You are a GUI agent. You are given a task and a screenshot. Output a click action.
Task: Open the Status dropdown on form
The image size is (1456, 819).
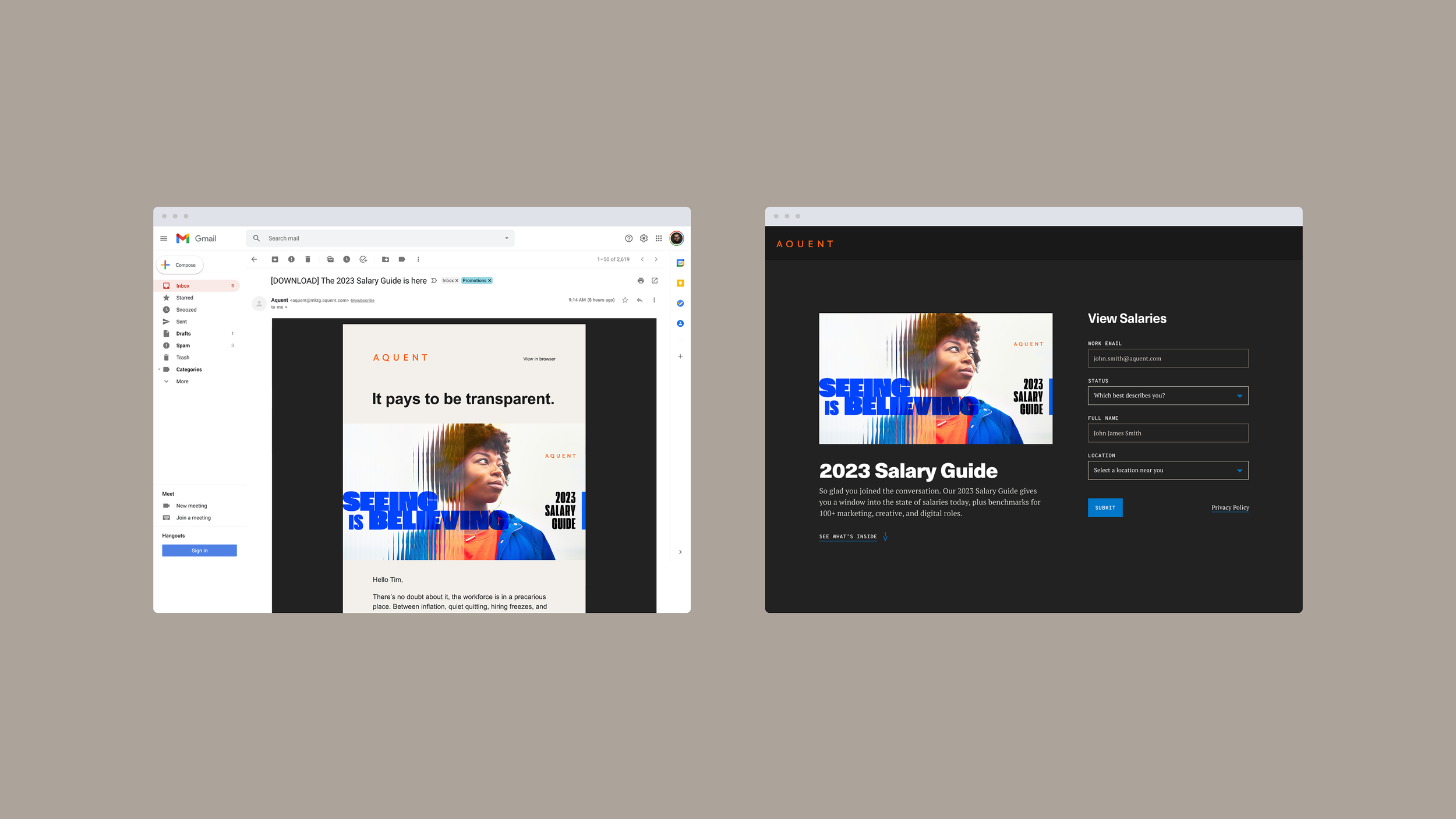point(1168,396)
